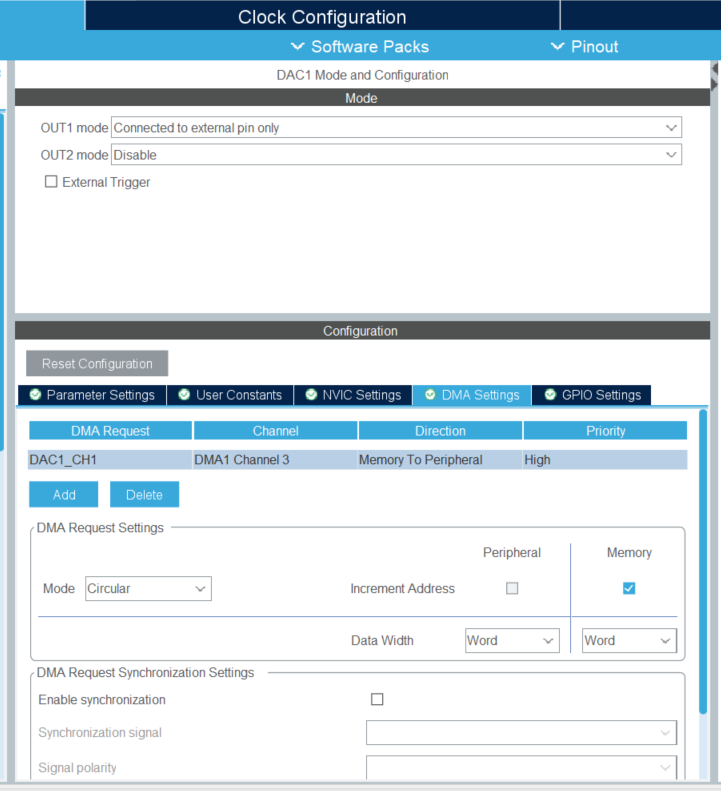This screenshot has width=721, height=791.
Task: Uncheck the Memory increment address checkbox
Action: [x=629, y=588]
